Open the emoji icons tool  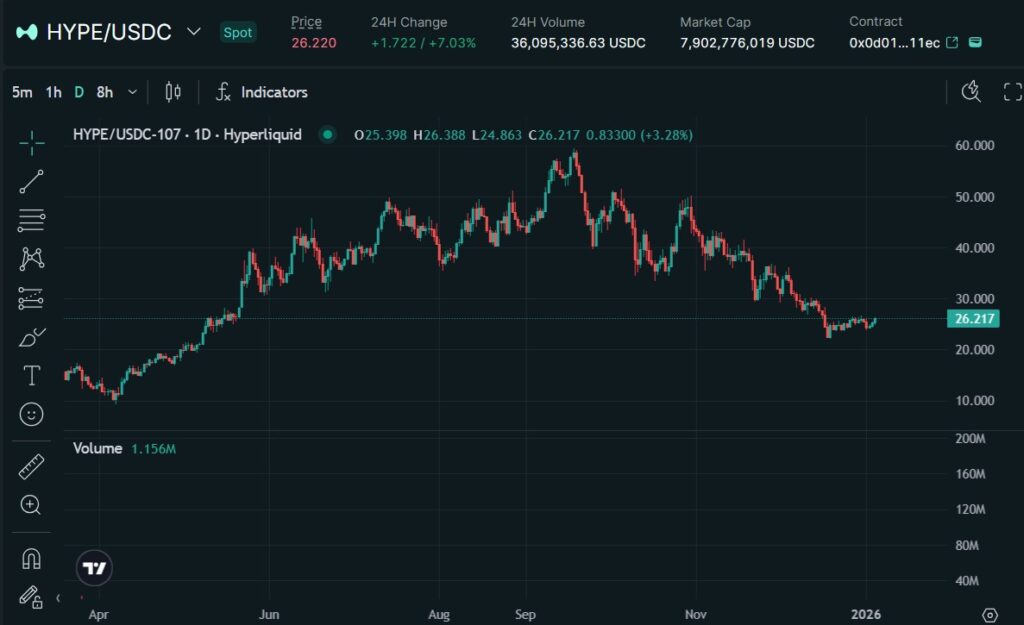pyautogui.click(x=32, y=414)
